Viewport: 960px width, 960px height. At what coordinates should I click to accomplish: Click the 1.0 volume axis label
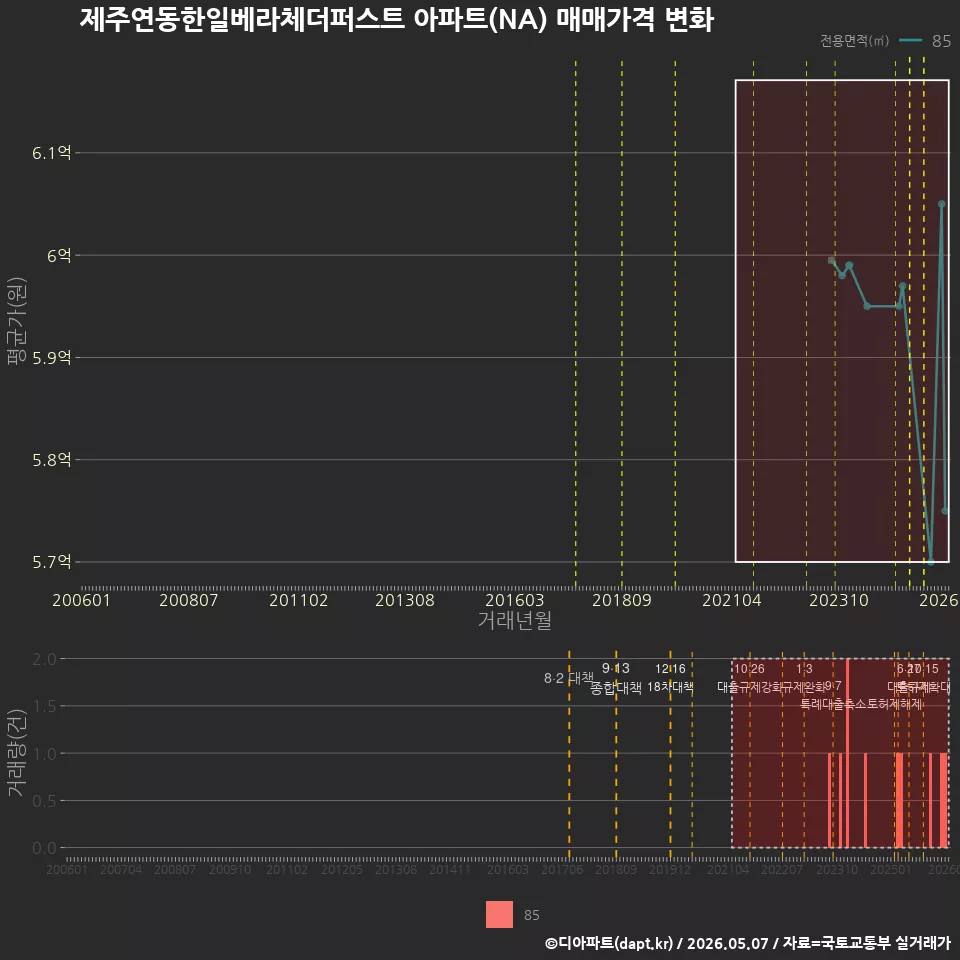(x=44, y=754)
